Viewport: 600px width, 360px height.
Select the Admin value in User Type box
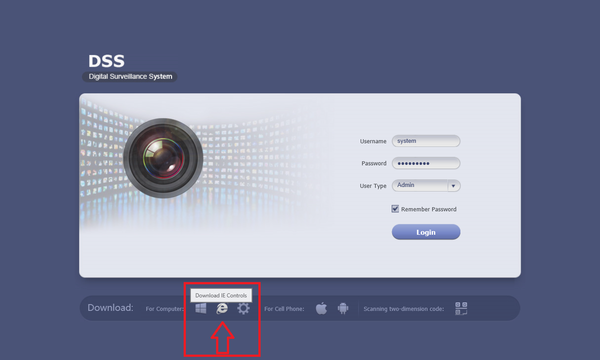click(x=406, y=185)
